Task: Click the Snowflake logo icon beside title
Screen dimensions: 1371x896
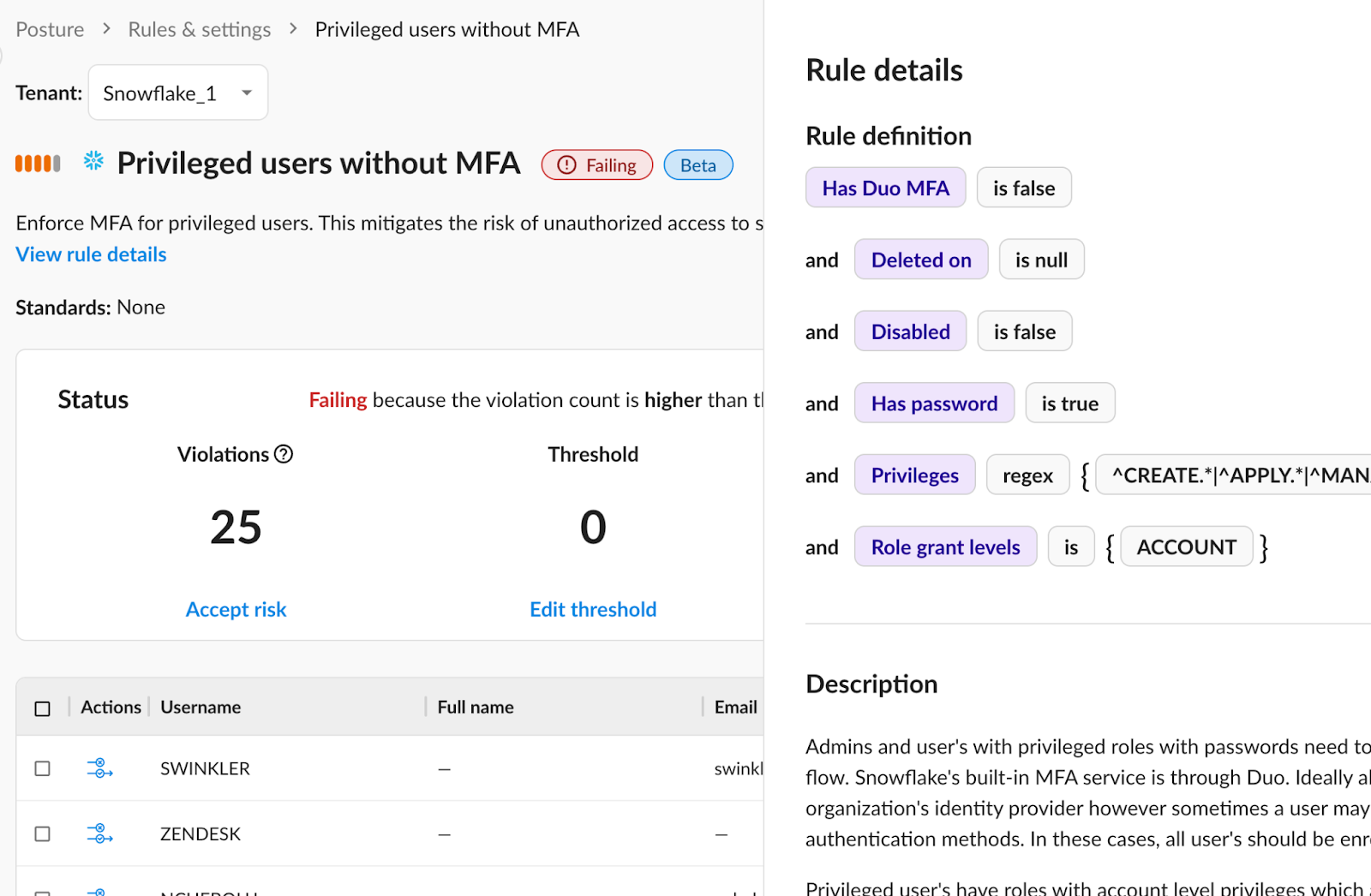Action: click(x=93, y=161)
